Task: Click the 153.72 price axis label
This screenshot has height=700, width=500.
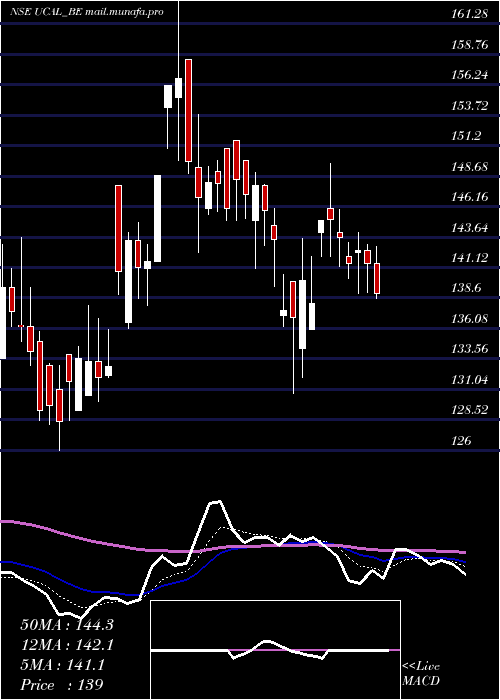Action: 469,106
